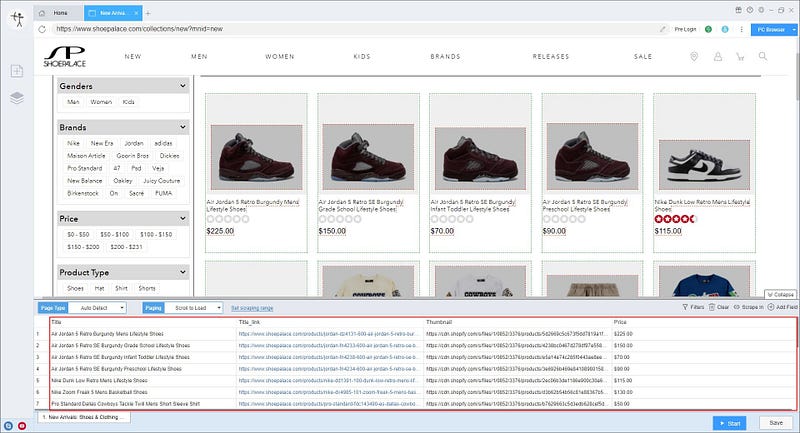800x433 pixels.
Task: Collapse the Brands filter section
Action: tap(183, 126)
